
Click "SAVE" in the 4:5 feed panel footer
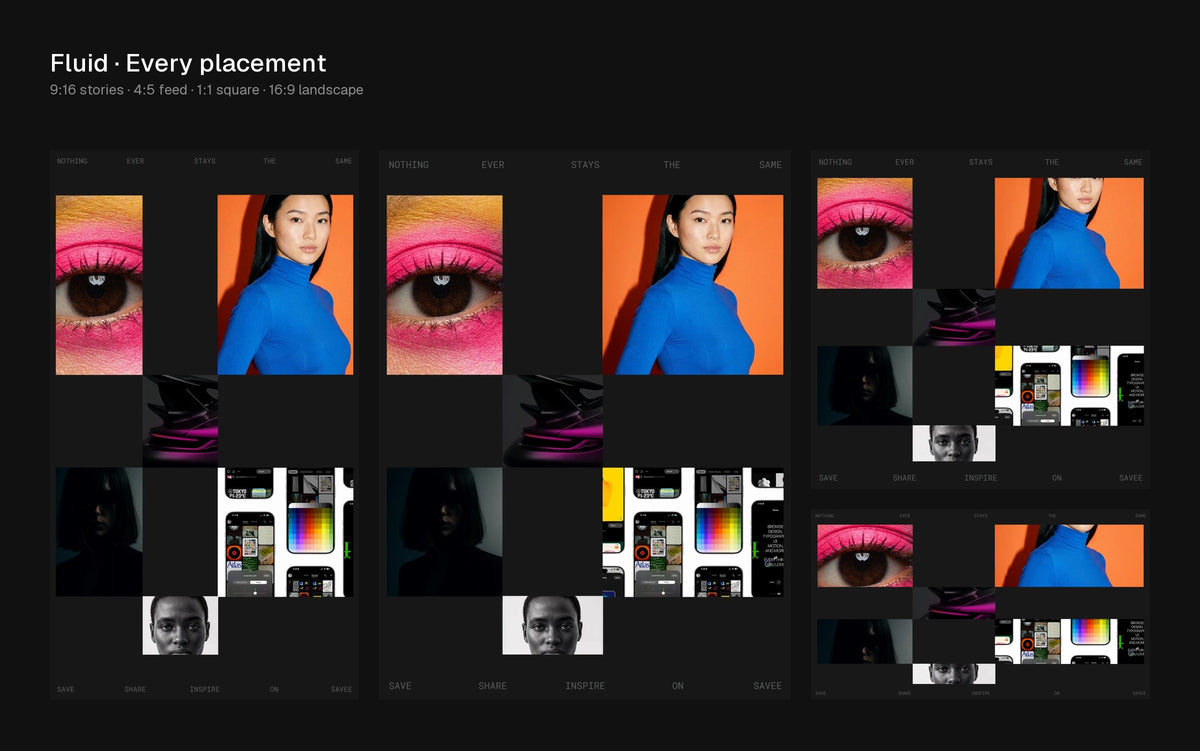[x=400, y=686]
